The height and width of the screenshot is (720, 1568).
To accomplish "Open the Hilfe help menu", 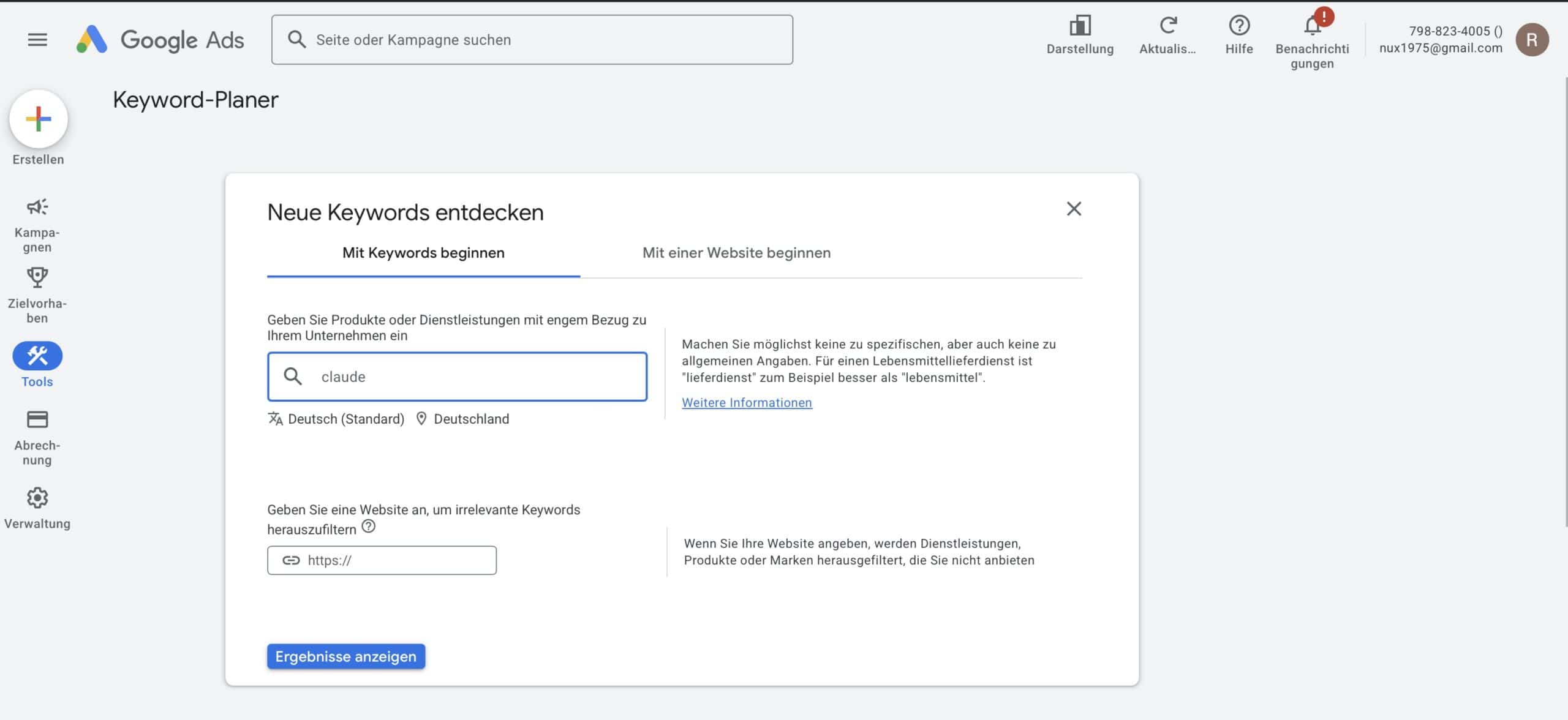I will pyautogui.click(x=1238, y=36).
